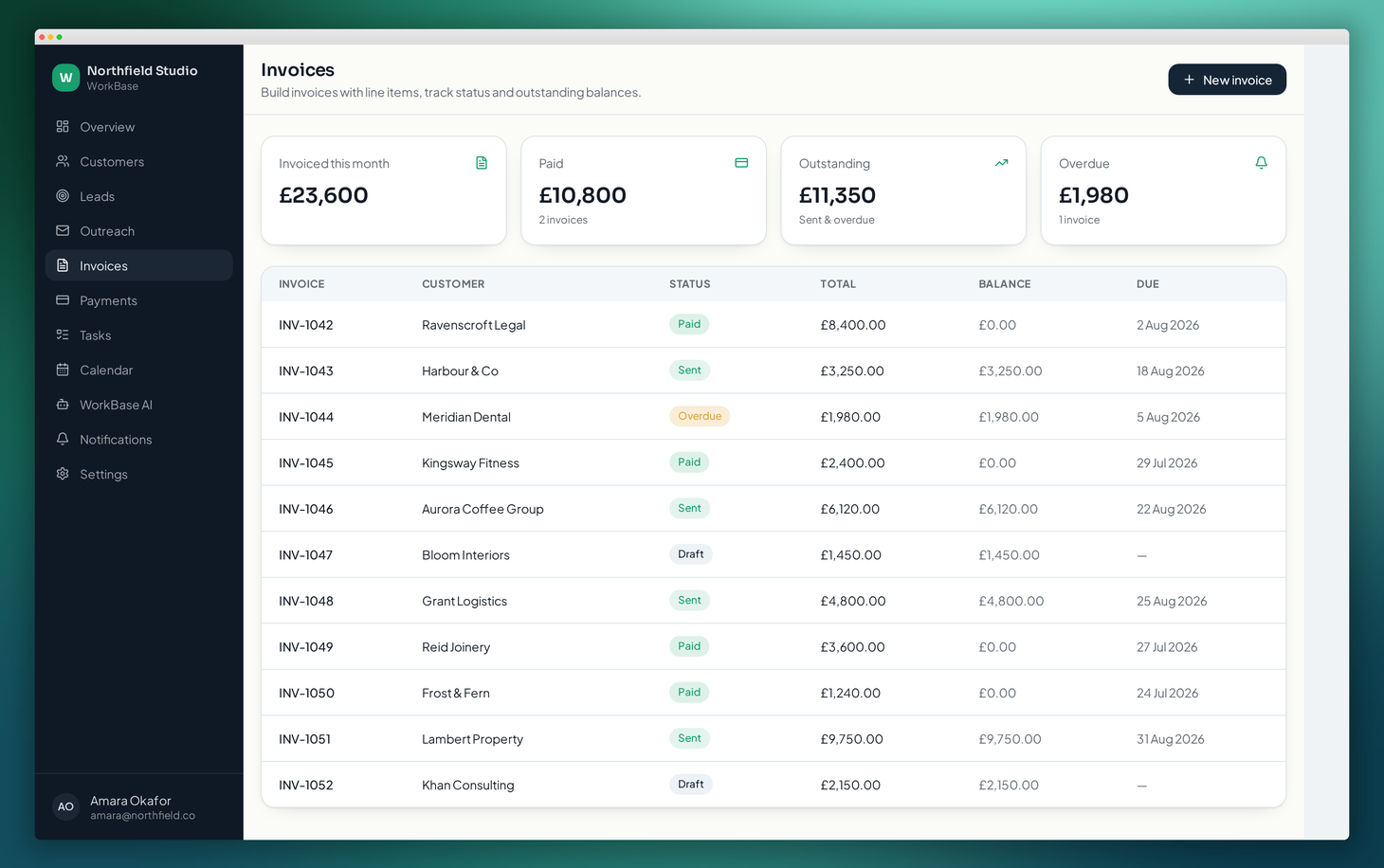Viewport: 1384px width, 868px height.
Task: Go to the Customers page
Action: pos(138,162)
